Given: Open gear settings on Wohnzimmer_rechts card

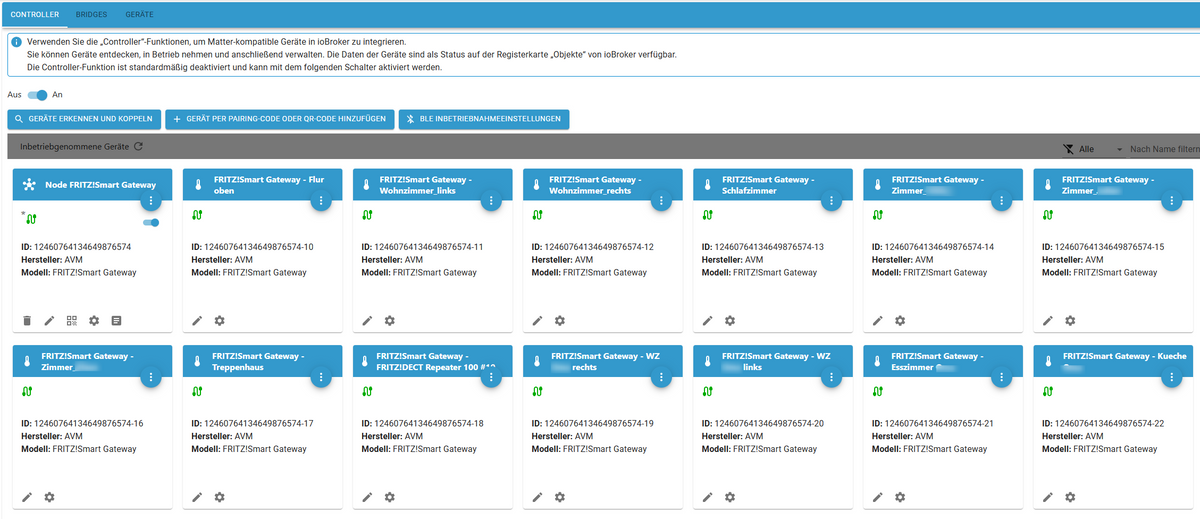Looking at the screenshot, I should (559, 320).
